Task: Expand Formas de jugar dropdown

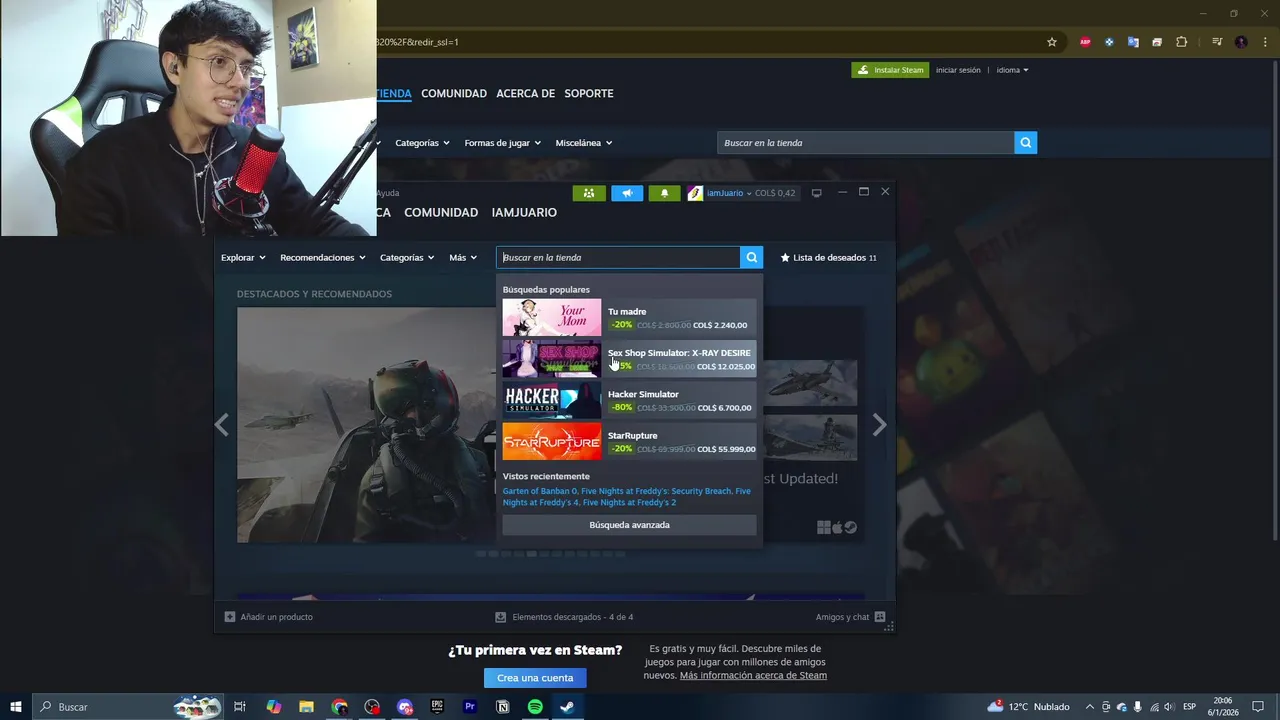Action: (502, 143)
